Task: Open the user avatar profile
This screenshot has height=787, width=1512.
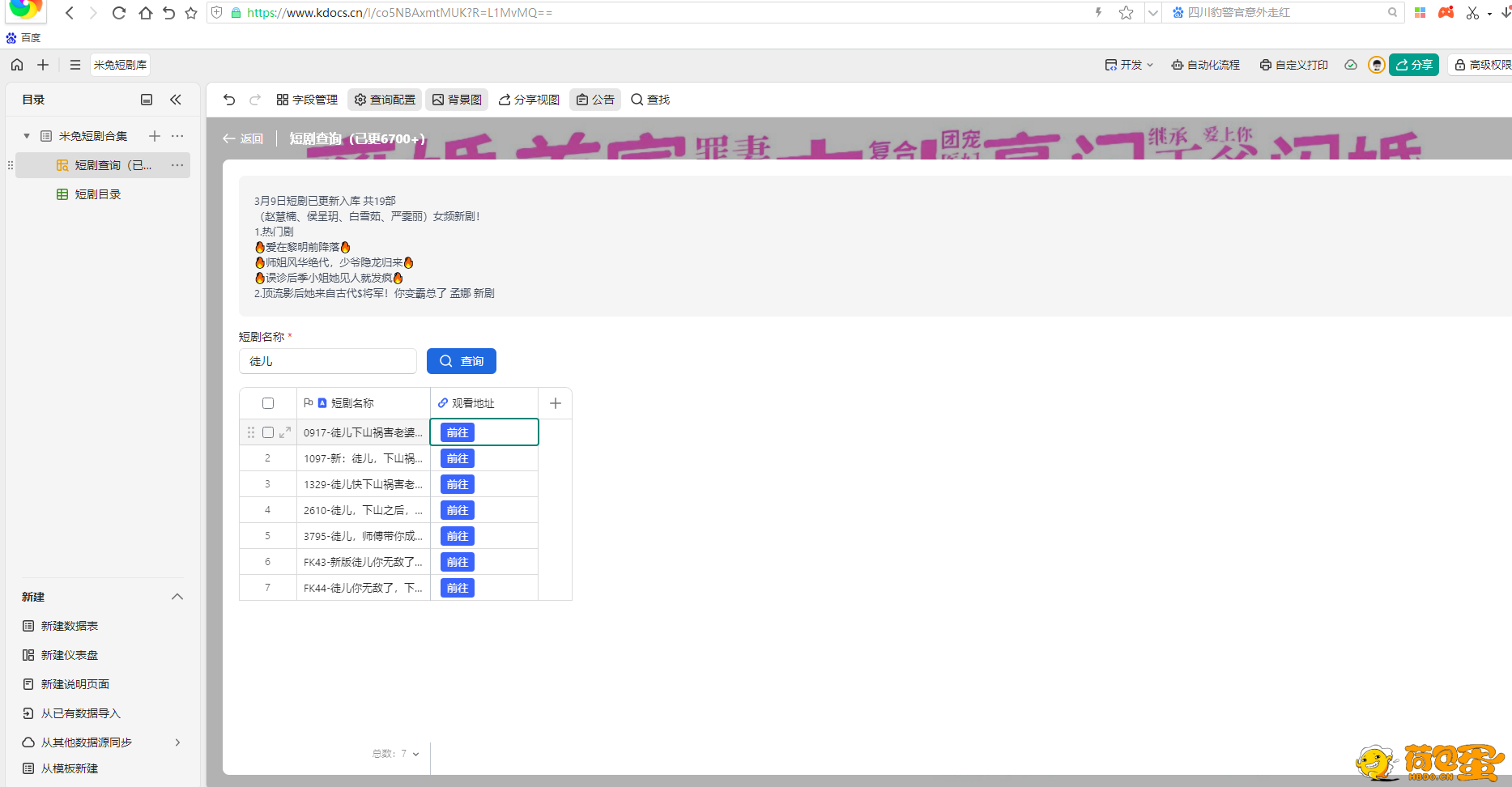Action: 1376,65
